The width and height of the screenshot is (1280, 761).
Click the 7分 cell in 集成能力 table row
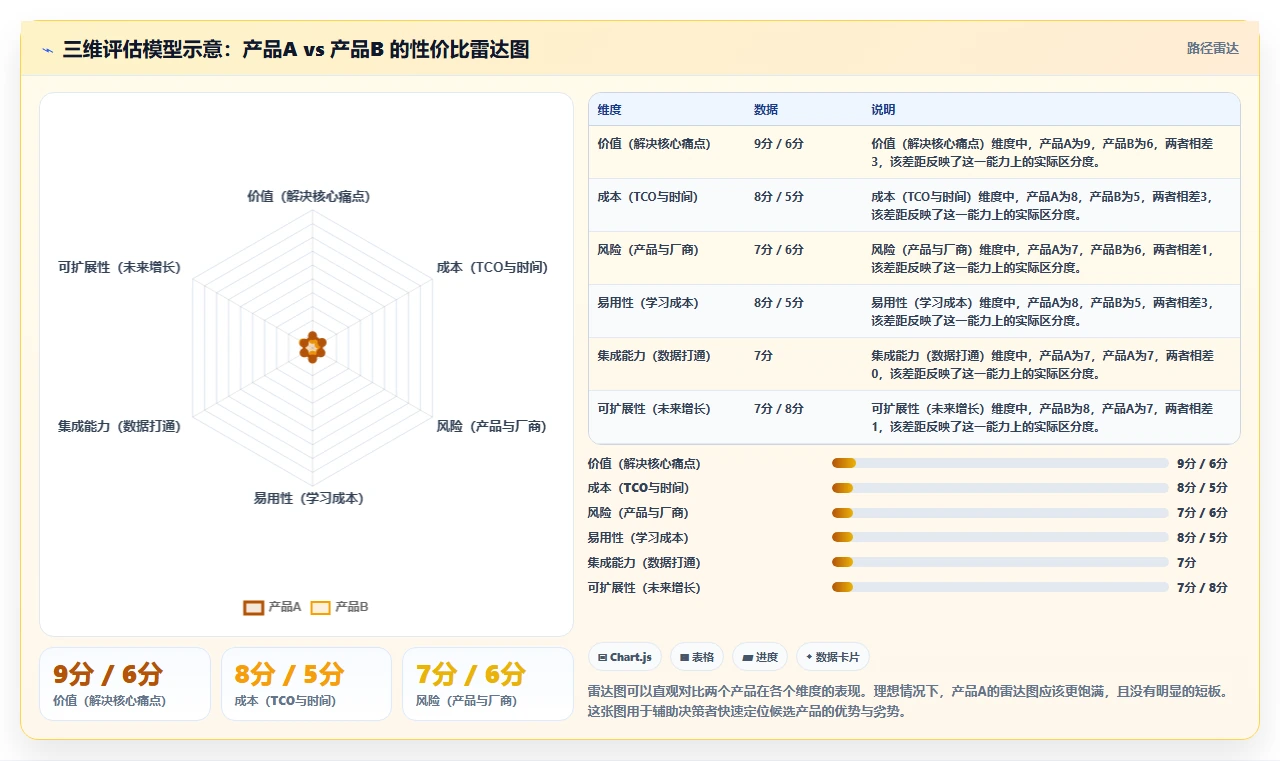(x=763, y=356)
